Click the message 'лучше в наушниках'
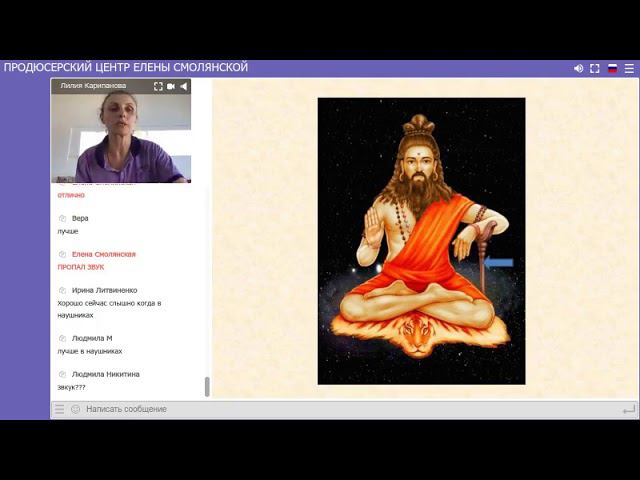The height and width of the screenshot is (480, 640). (90, 351)
